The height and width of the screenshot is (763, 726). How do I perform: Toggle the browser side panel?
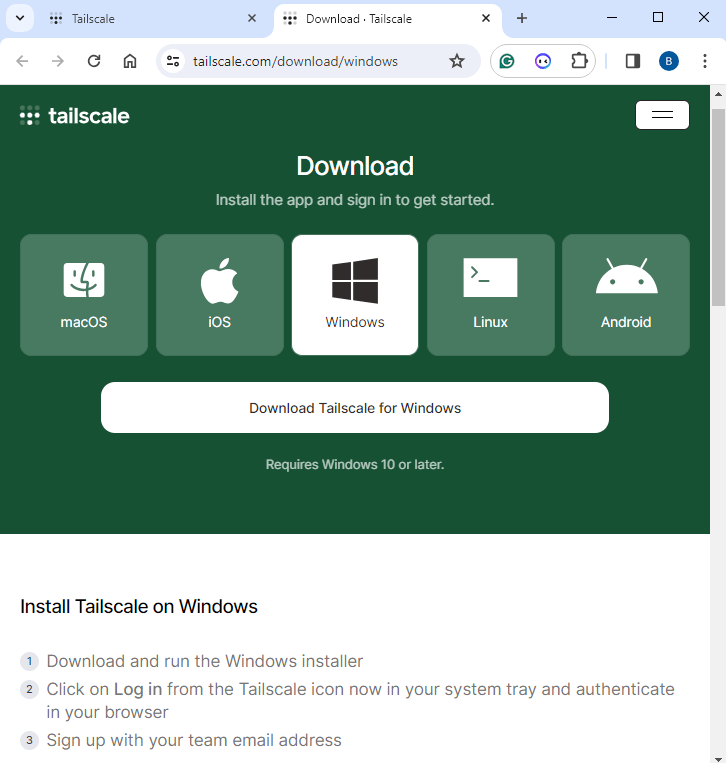pyautogui.click(x=633, y=61)
